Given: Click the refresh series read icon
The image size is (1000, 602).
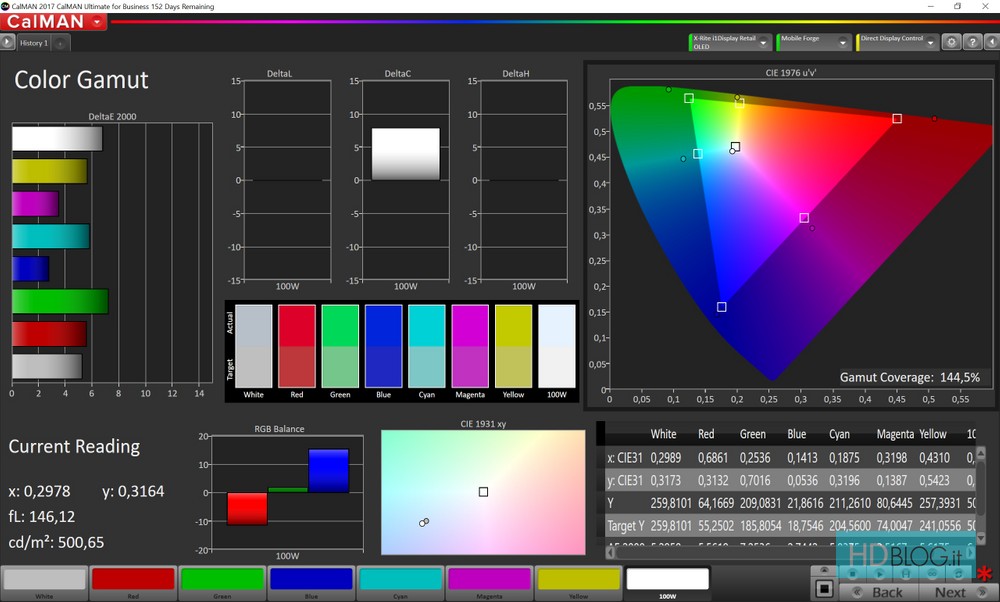Looking at the screenshot, I should [959, 574].
